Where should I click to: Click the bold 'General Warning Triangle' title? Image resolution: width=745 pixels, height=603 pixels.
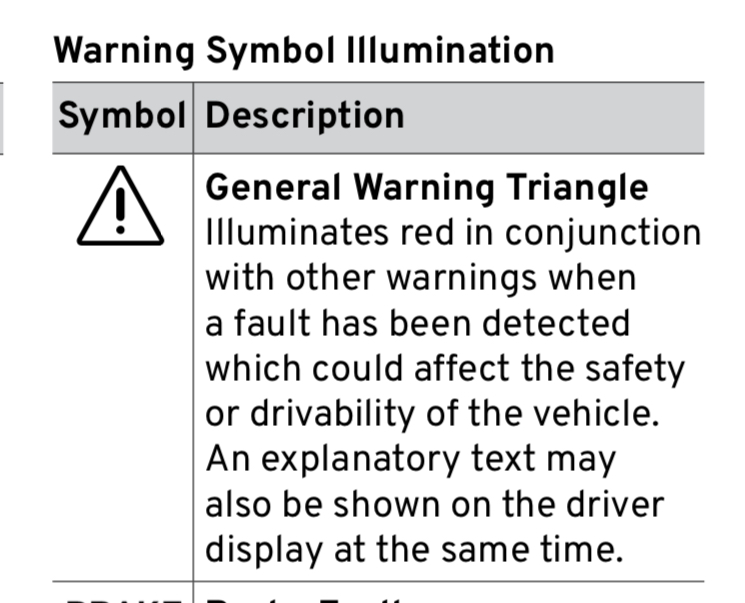(427, 189)
